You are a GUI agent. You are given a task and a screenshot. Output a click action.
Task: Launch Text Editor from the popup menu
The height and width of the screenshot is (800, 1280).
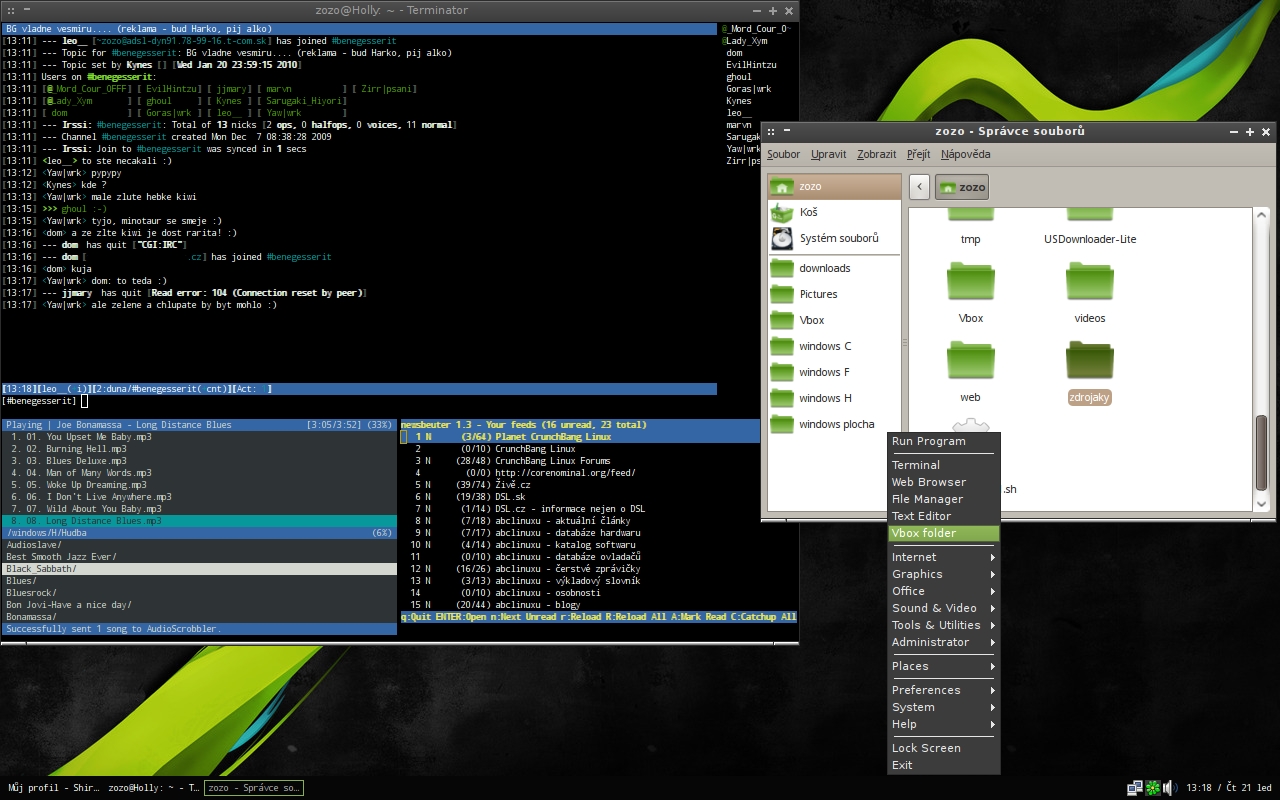(x=944, y=516)
